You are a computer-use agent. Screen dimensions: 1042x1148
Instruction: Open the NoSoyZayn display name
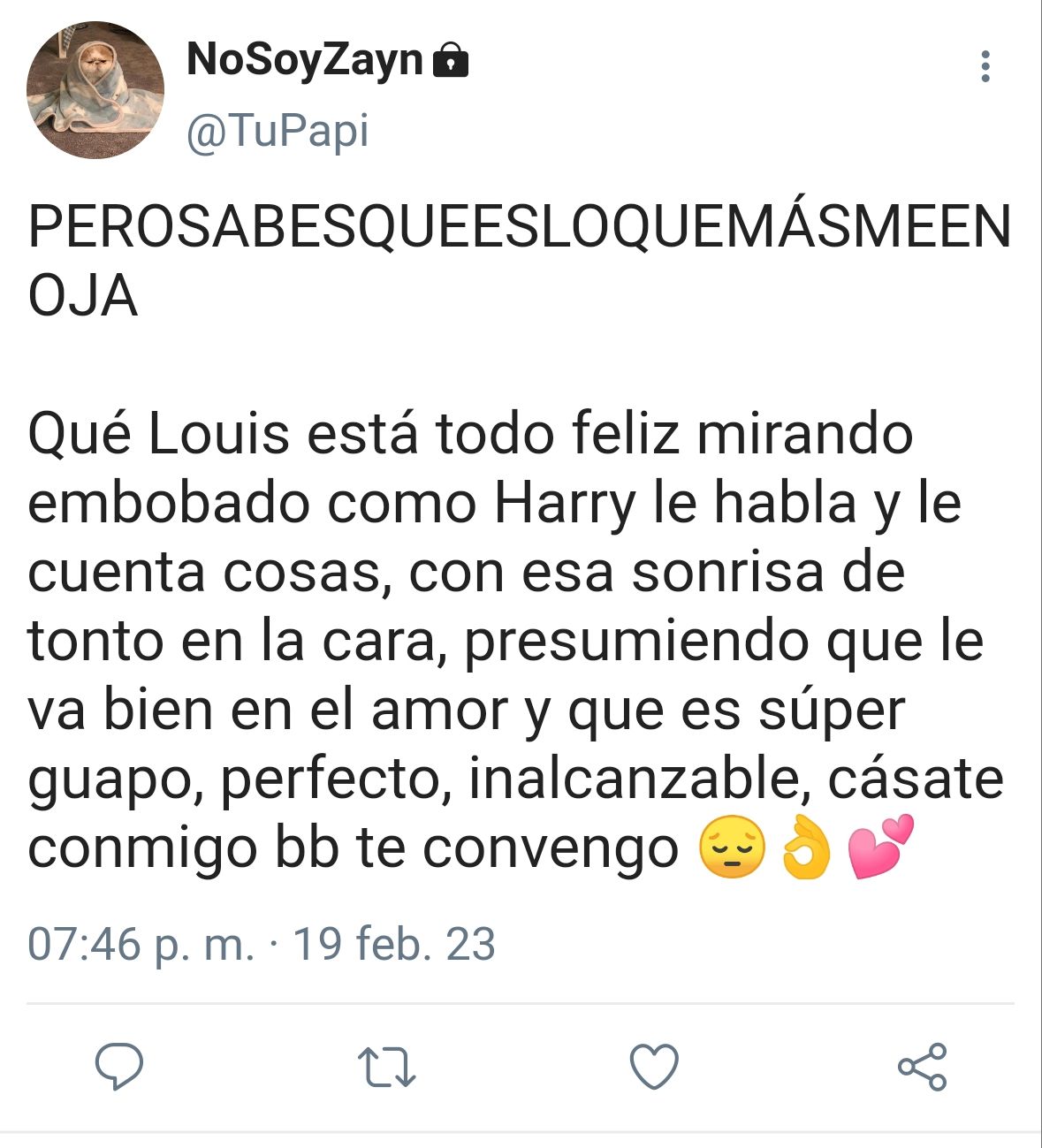pyautogui.click(x=305, y=60)
